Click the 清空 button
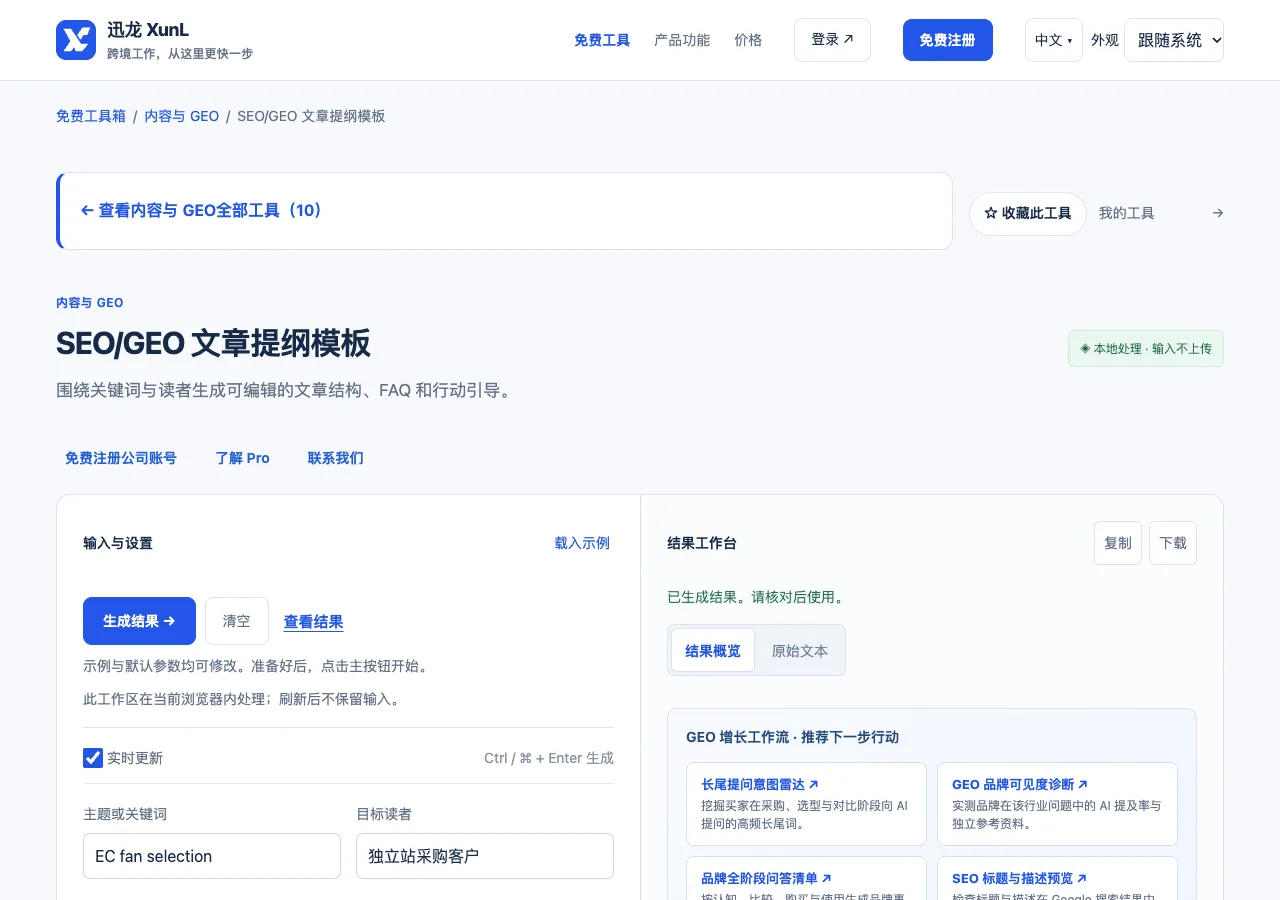 click(x=237, y=621)
